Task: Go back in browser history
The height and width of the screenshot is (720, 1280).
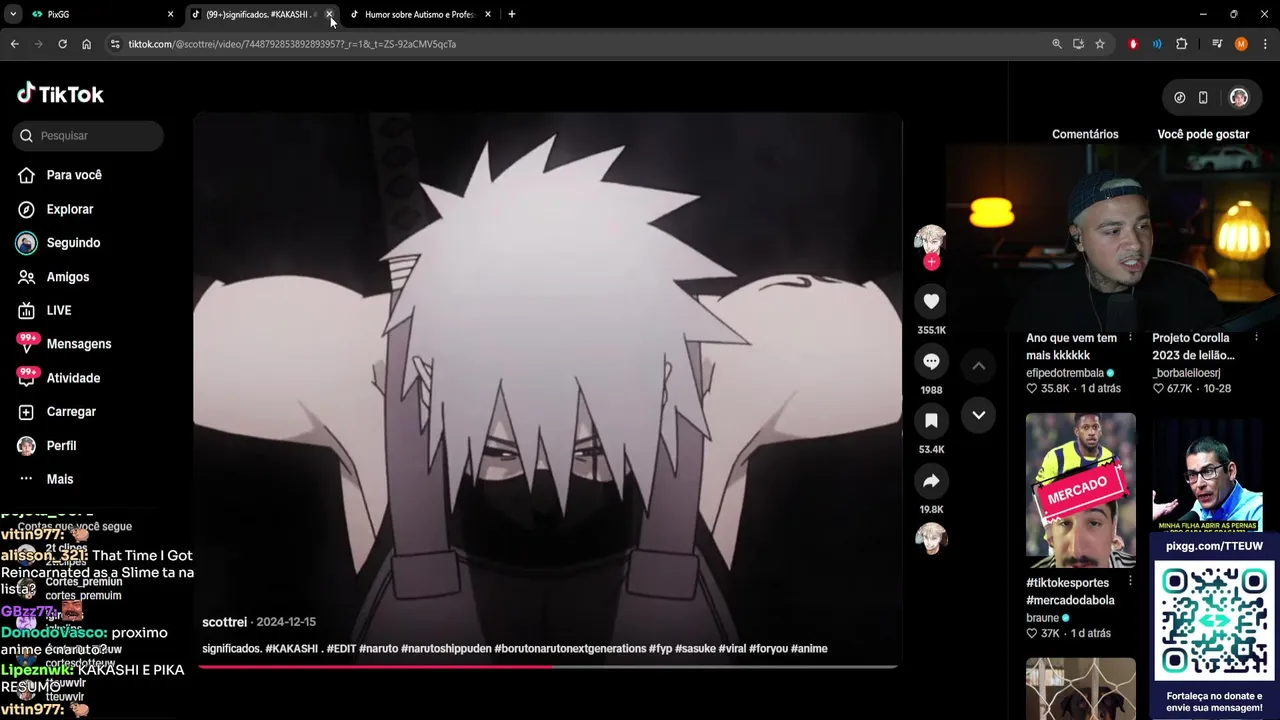Action: pyautogui.click(x=14, y=44)
